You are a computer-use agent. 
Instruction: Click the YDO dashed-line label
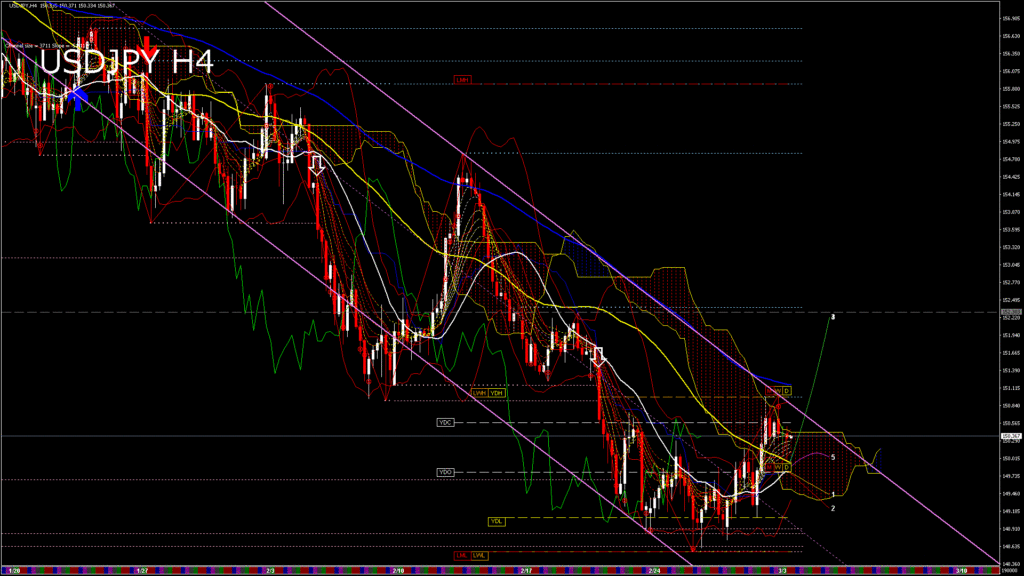(x=445, y=472)
